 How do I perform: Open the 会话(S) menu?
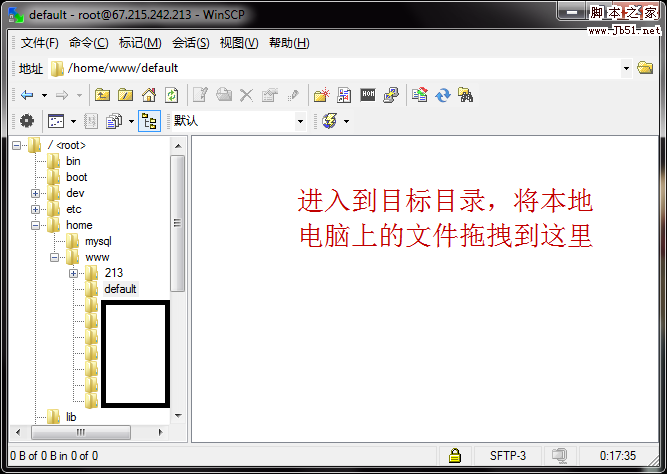[191, 43]
